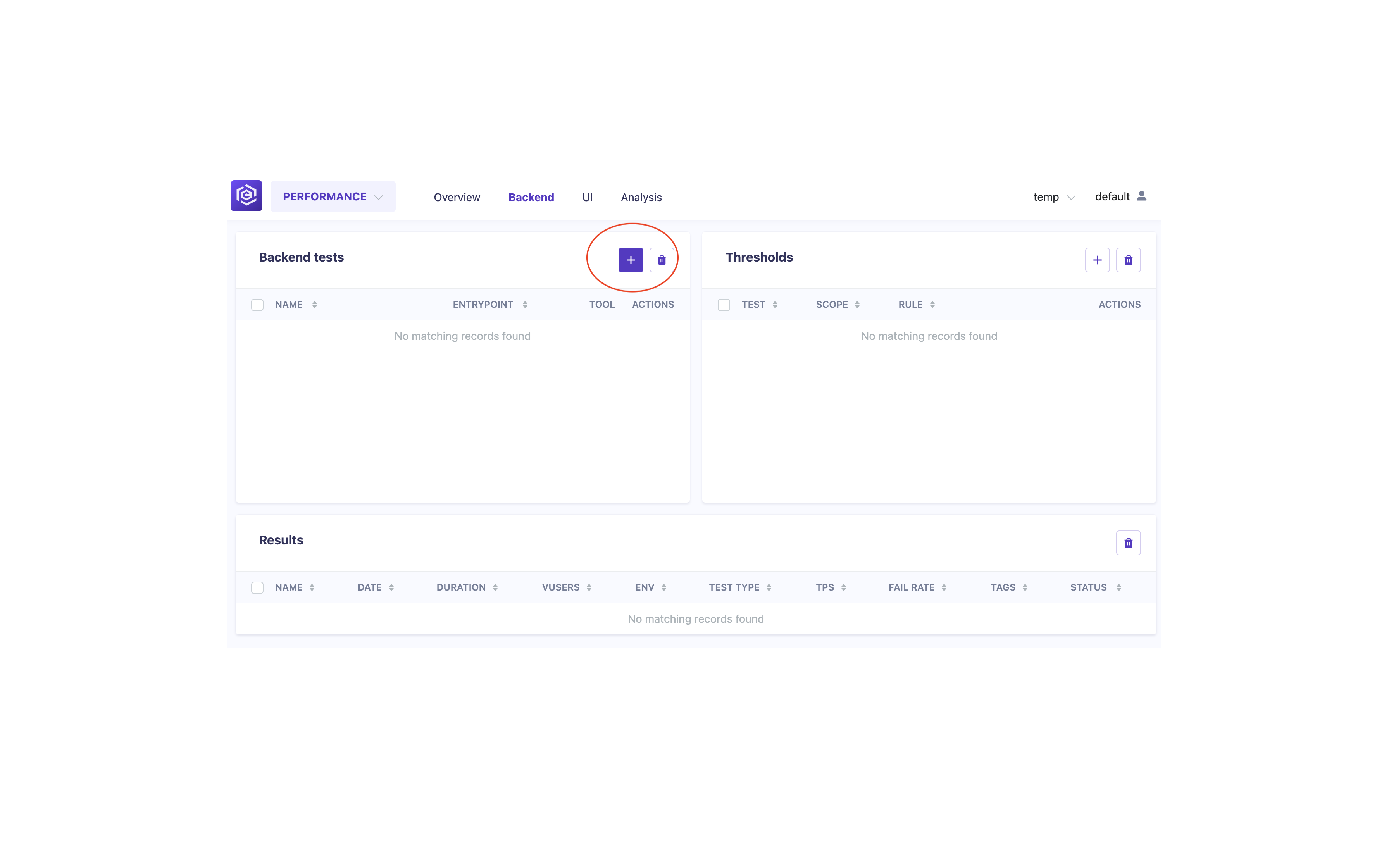Click 'No matching records found' in Thresholds
The image size is (1389, 868).
coord(929,336)
